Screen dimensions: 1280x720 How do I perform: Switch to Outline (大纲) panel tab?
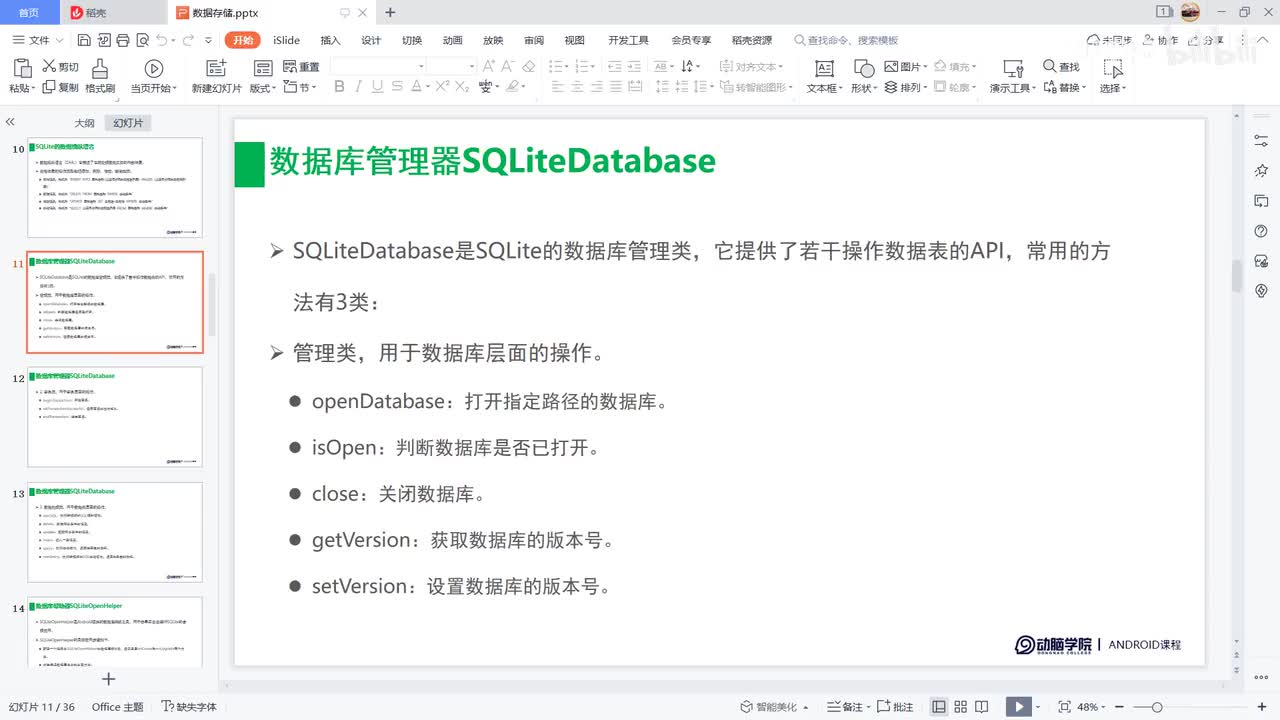[x=85, y=123]
